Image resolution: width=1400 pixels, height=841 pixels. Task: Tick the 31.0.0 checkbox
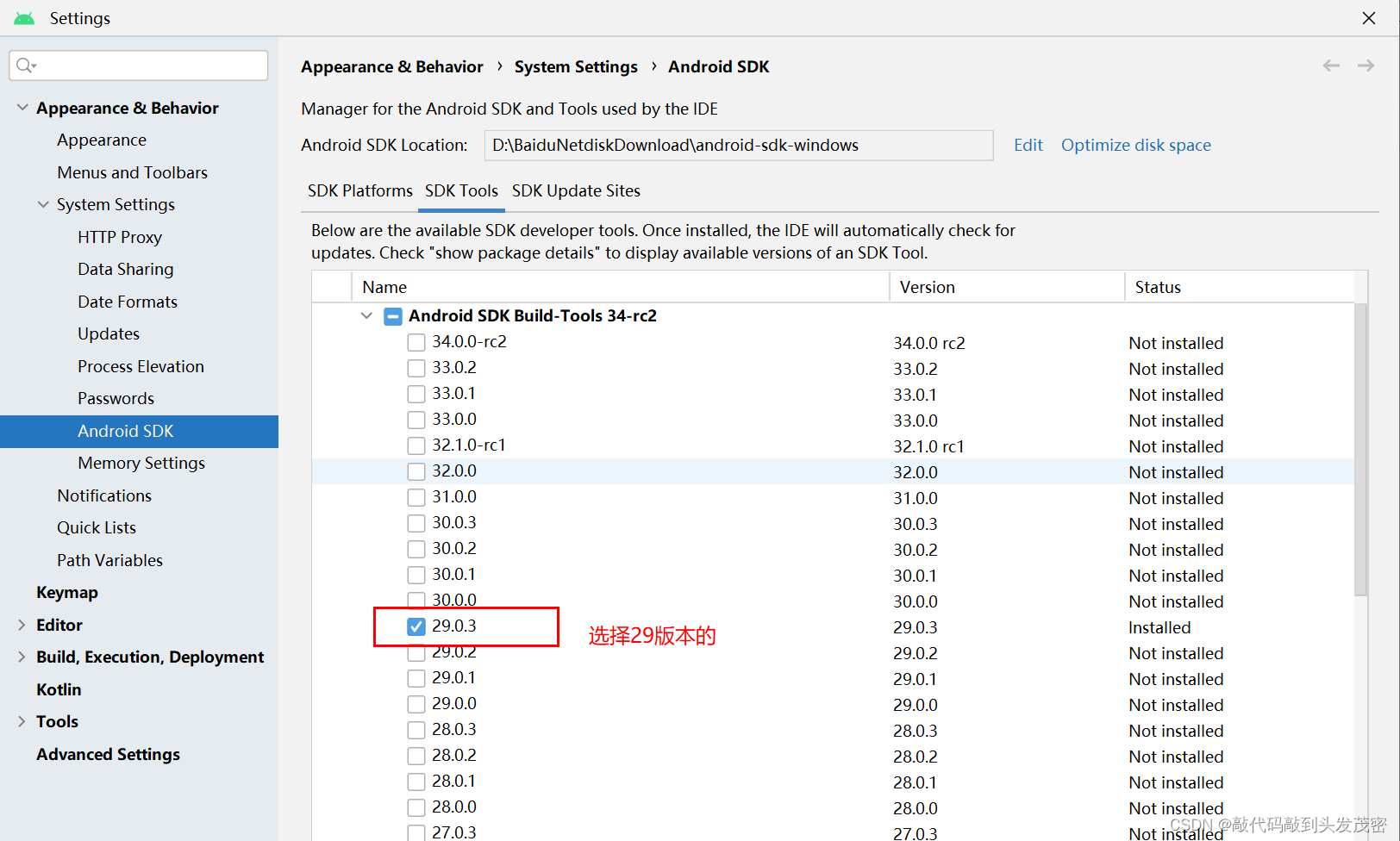(416, 497)
